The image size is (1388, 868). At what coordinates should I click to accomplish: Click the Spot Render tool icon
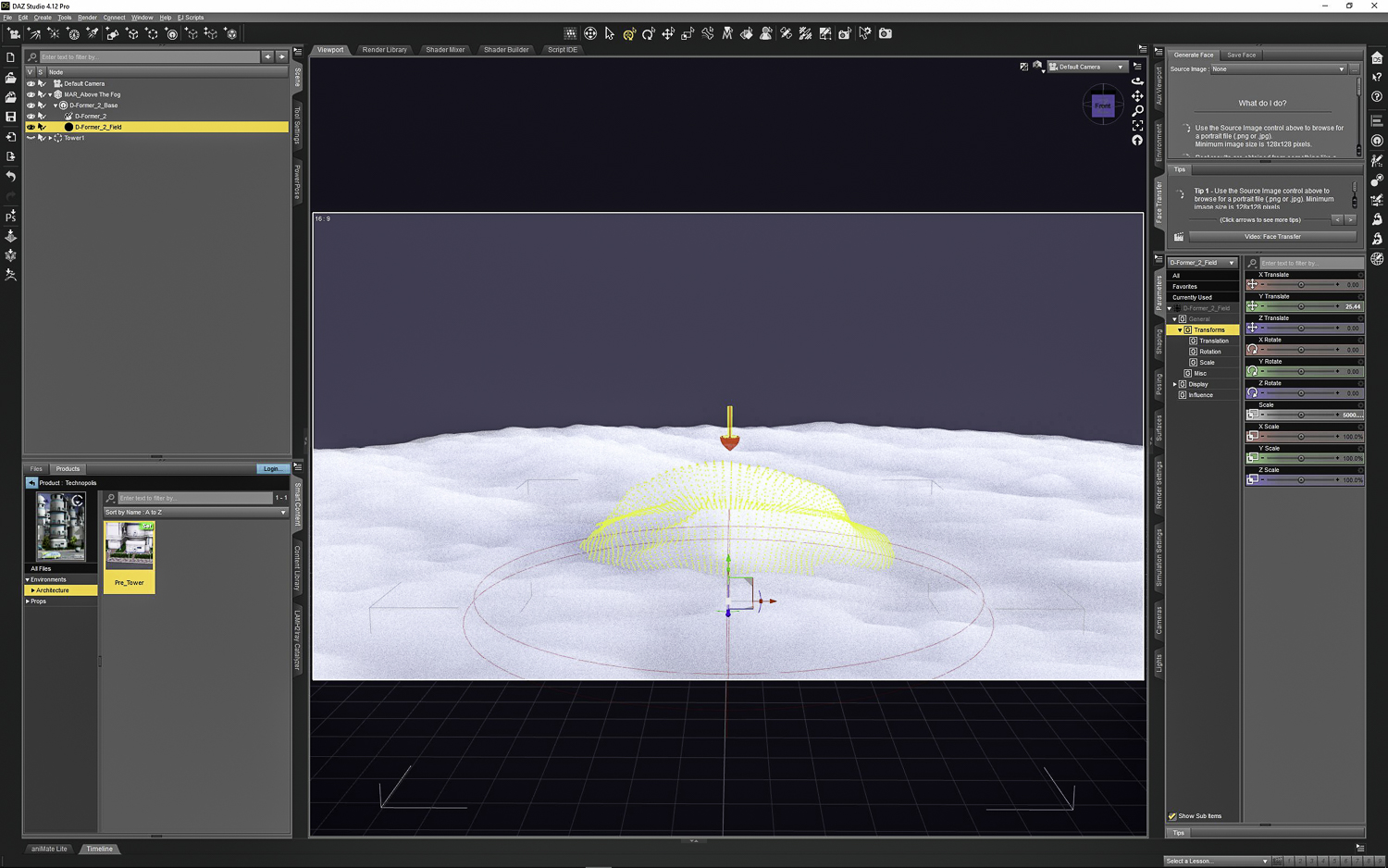click(x=845, y=34)
